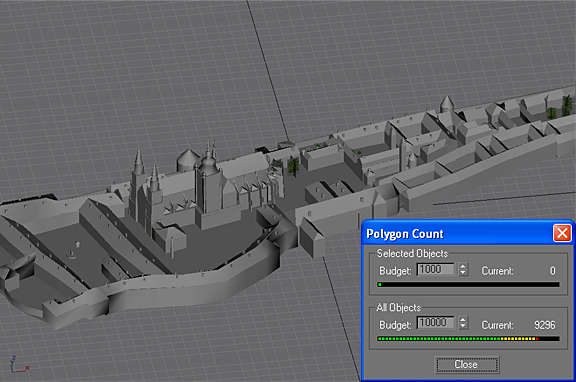Click the All Objects current count 9296

point(545,325)
